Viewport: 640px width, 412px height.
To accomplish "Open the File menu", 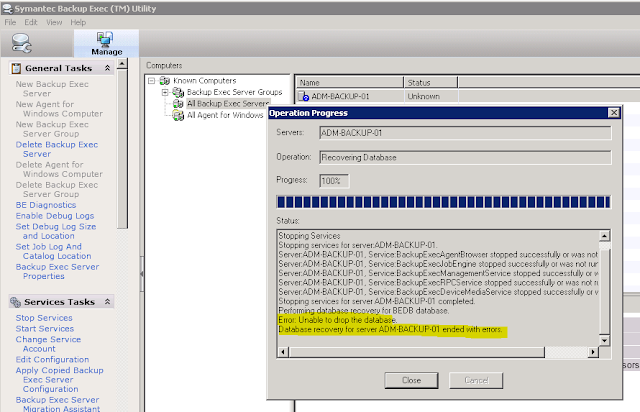I will 10,22.
